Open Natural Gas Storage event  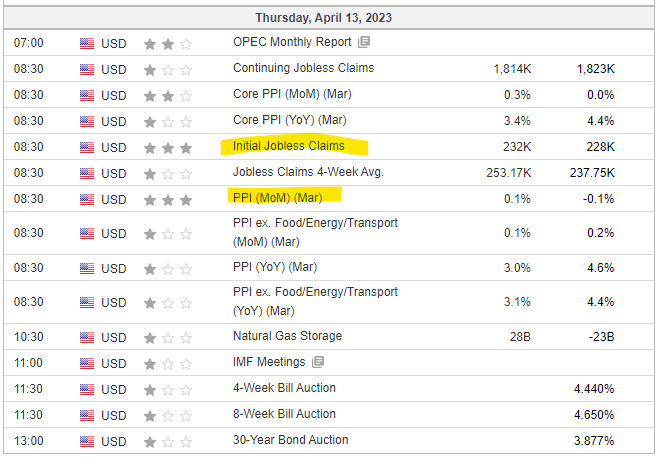[x=288, y=336]
